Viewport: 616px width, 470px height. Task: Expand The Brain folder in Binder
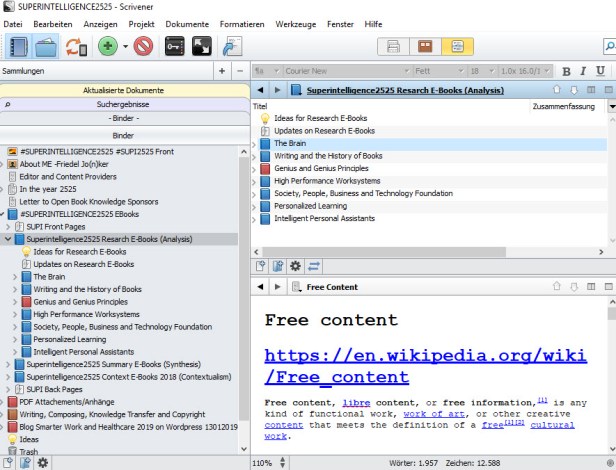(x=14, y=277)
